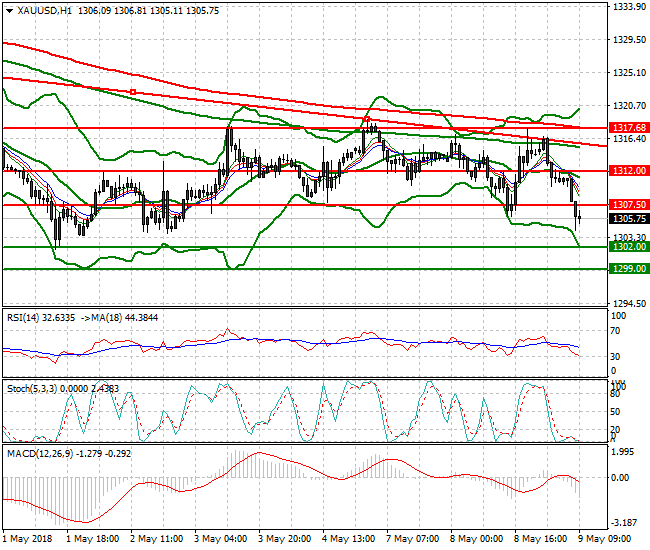Click the 1316.40 price scale value
The width and height of the screenshot is (650, 550).
629,138
